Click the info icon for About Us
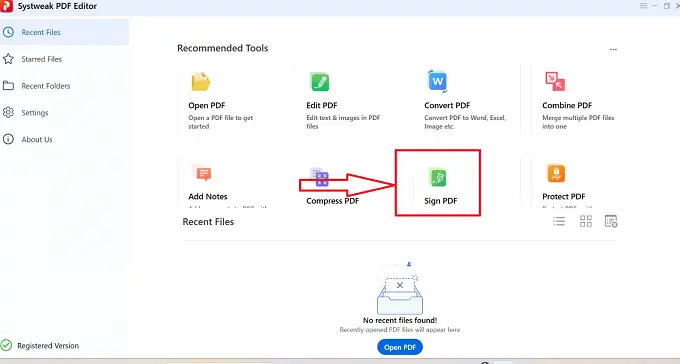680x364 pixels. (8, 139)
